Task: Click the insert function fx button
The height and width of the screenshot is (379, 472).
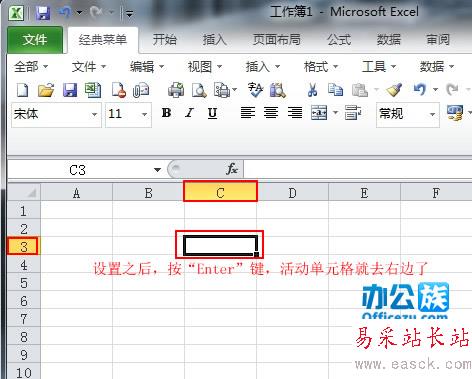Action: 232,169
